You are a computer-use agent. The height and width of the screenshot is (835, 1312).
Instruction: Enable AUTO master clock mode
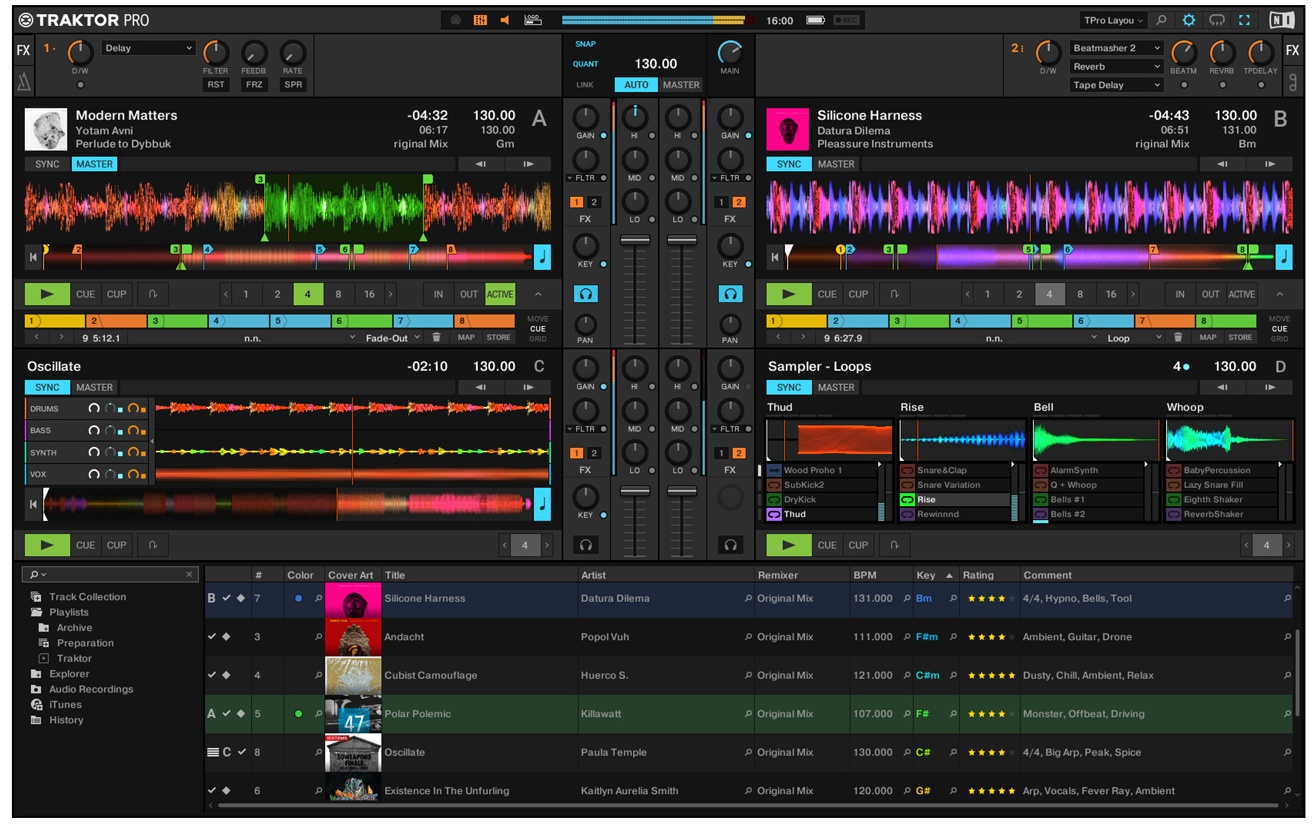tap(636, 85)
